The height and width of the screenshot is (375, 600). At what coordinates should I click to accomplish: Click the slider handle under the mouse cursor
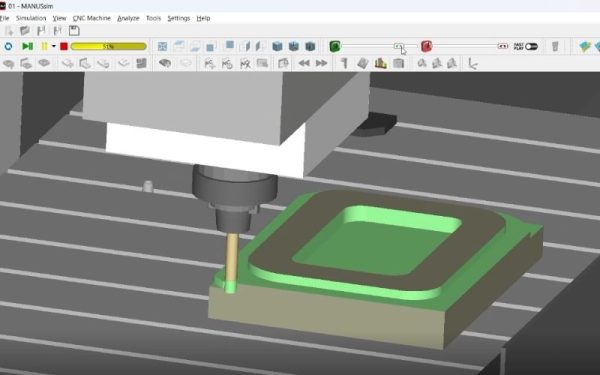398,46
